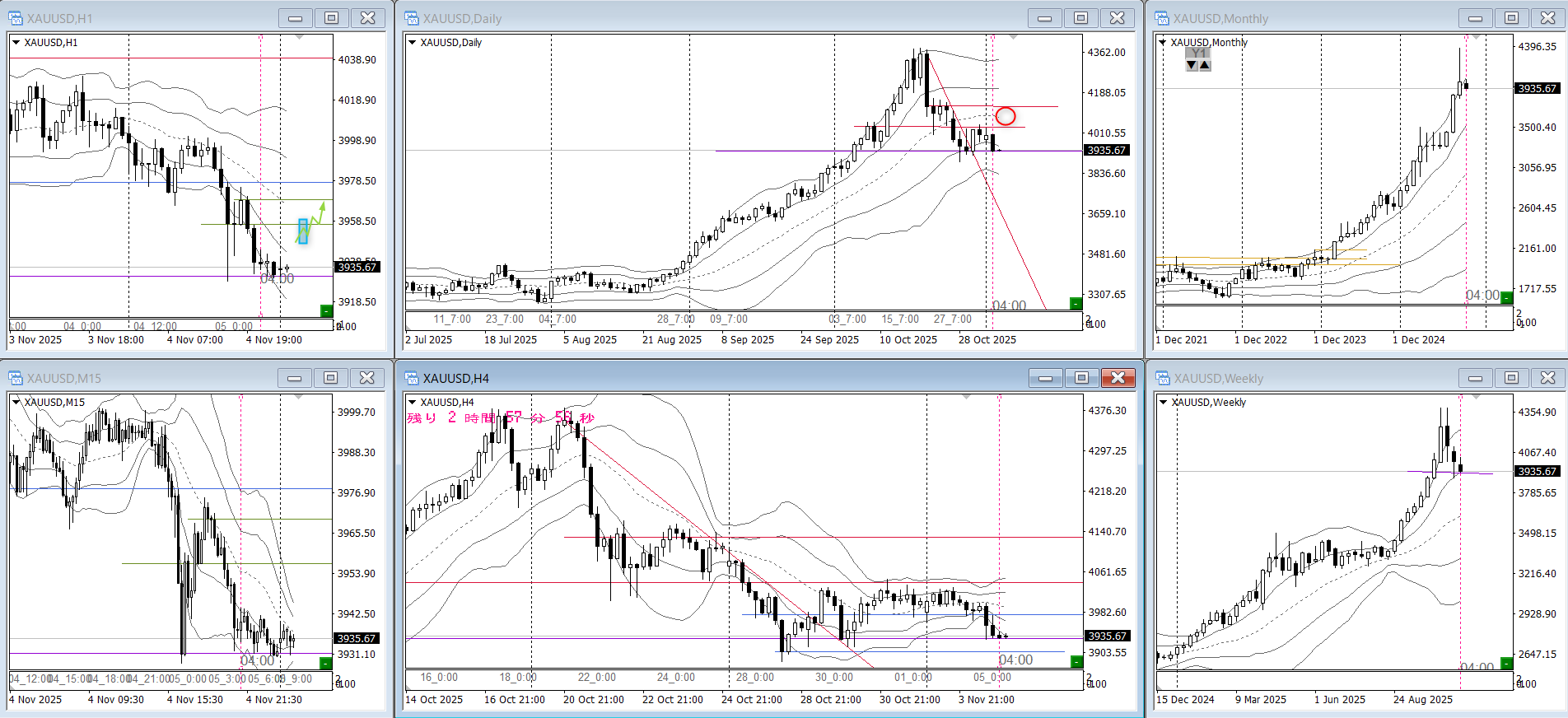Viewport: 1568px width, 718px height.
Task: Click the Y1 label button on Monthly chart
Action: [x=1198, y=54]
